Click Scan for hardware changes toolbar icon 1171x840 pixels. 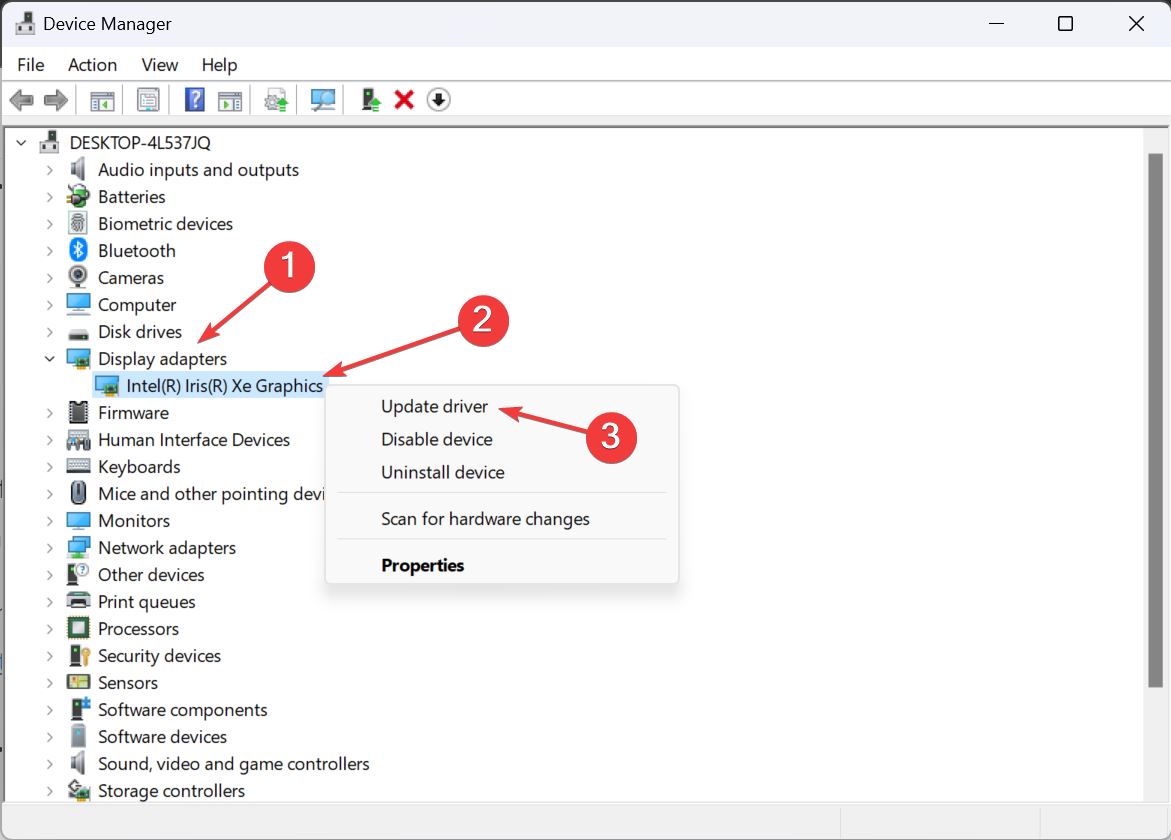pyautogui.click(x=322, y=100)
